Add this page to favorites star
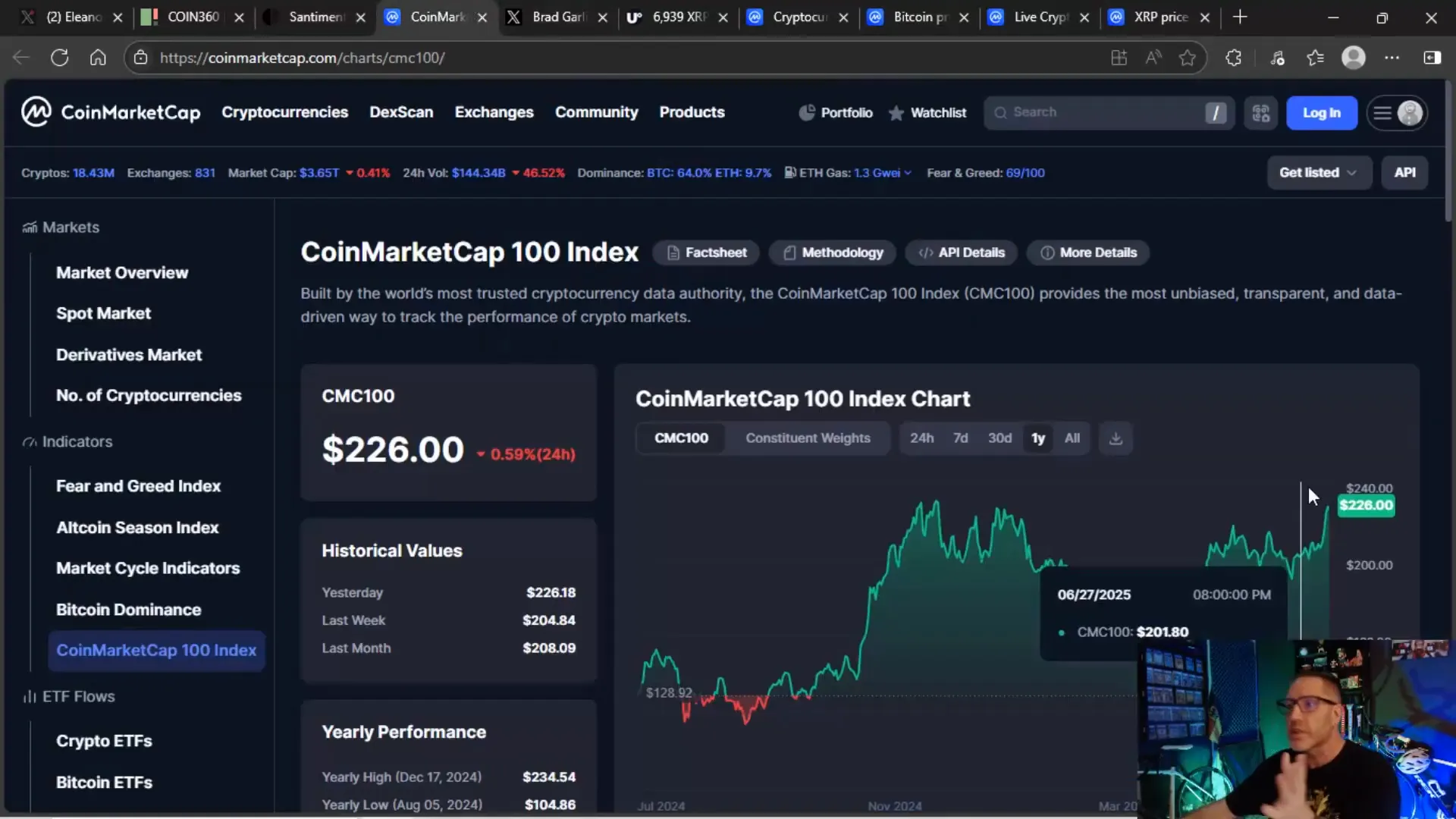The image size is (1456, 819). (1188, 58)
